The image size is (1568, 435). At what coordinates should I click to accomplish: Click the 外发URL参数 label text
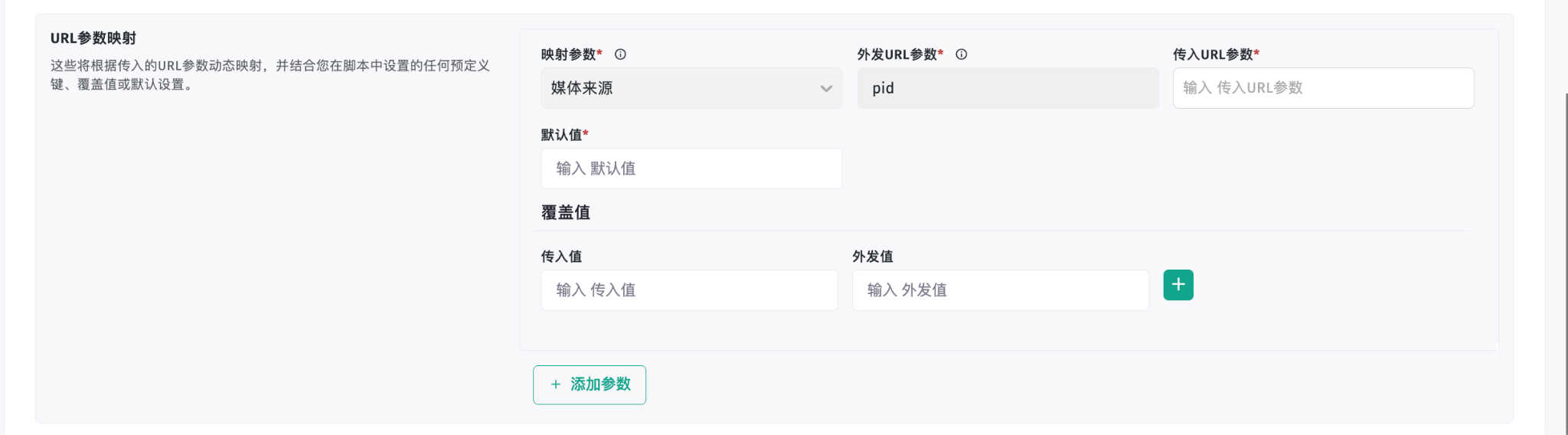[897, 54]
